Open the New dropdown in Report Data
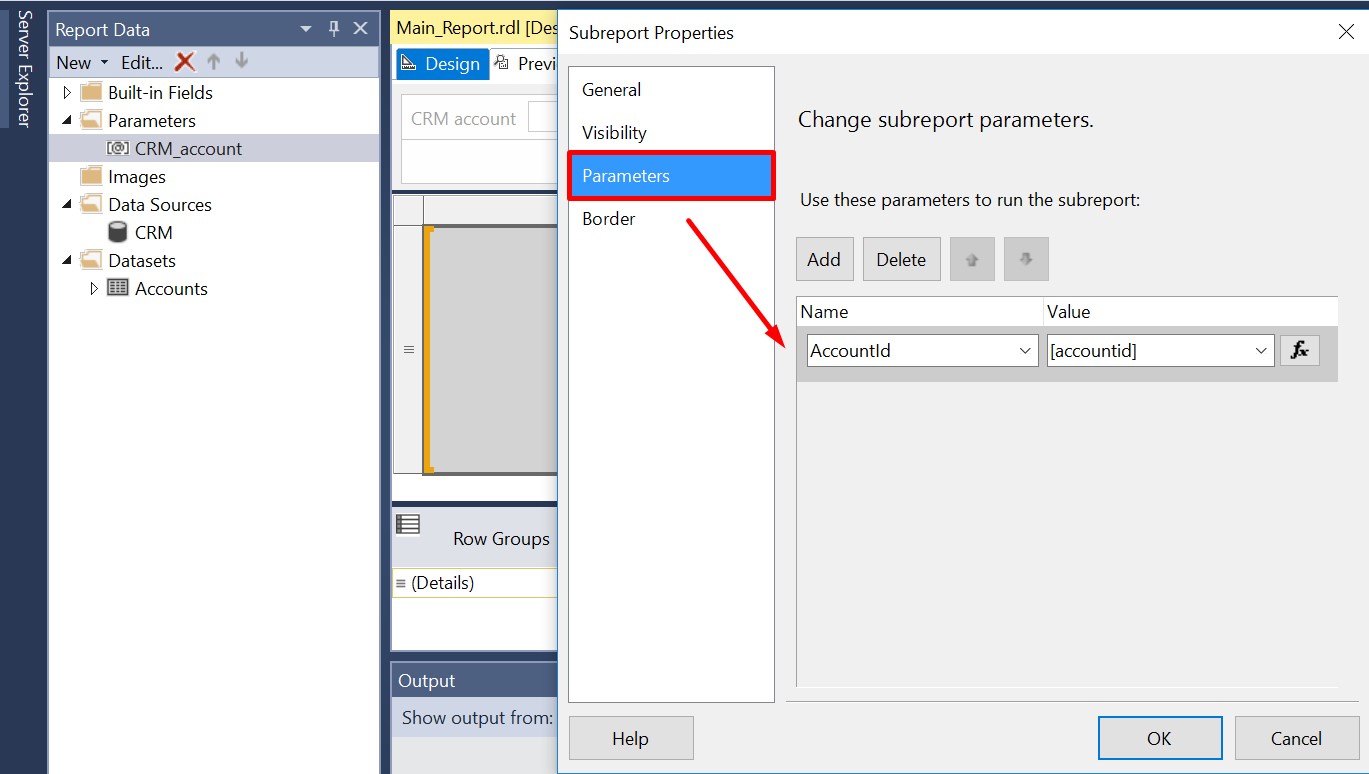 (x=82, y=62)
